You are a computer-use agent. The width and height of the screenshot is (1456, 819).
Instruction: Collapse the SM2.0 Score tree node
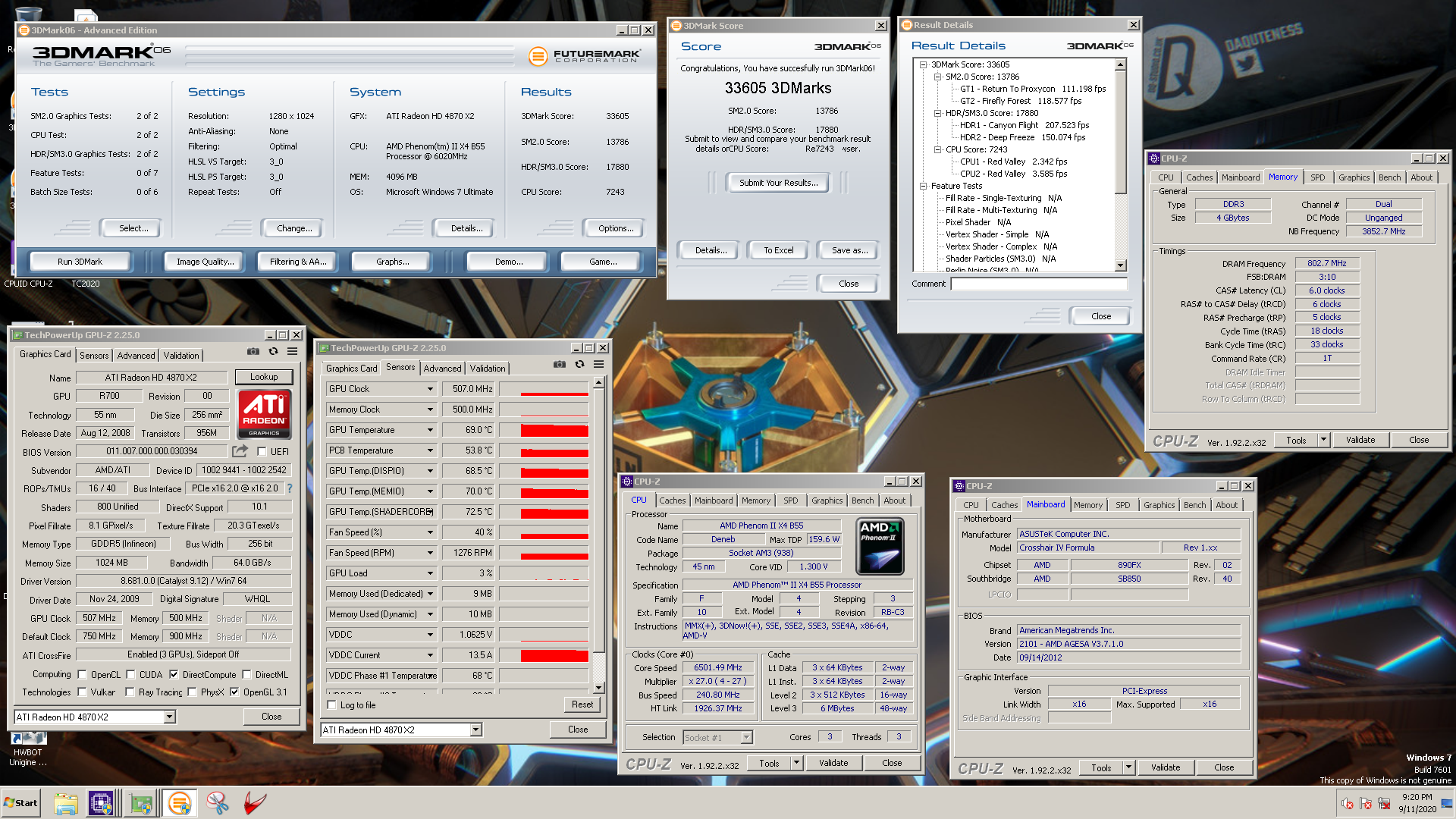(x=937, y=77)
